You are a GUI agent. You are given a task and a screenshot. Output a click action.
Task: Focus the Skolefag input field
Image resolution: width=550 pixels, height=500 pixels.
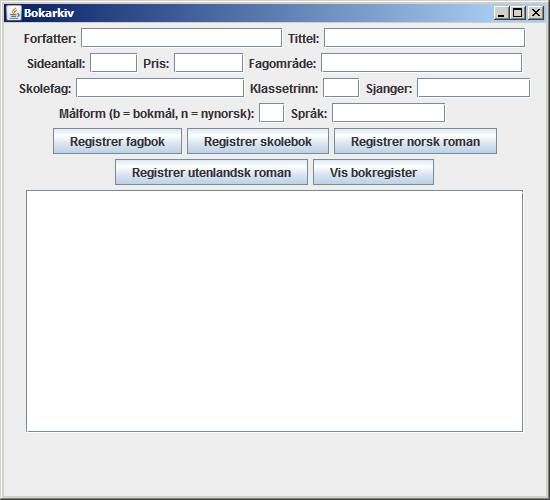coord(160,87)
